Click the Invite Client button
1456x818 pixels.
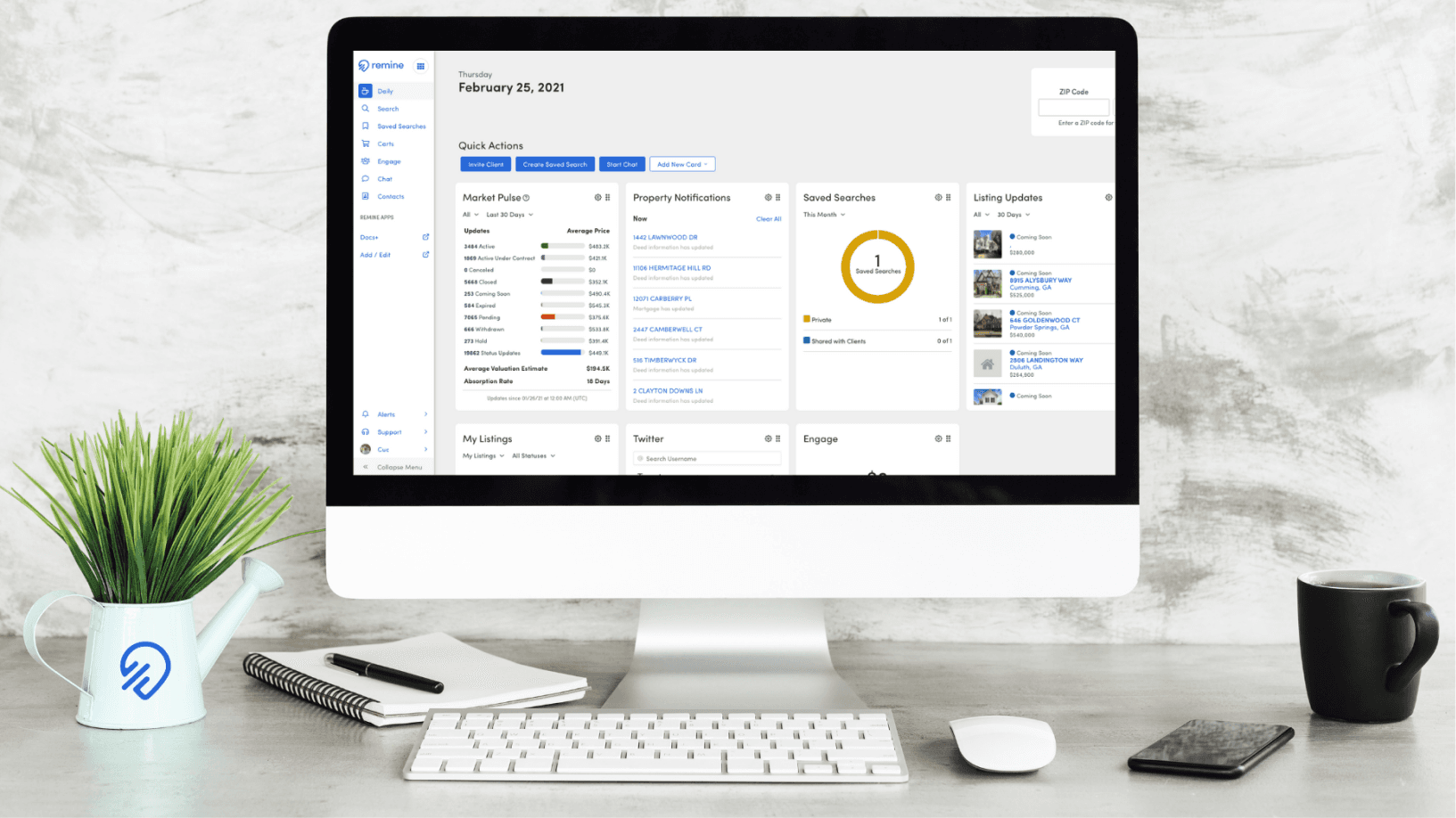pyautogui.click(x=486, y=164)
